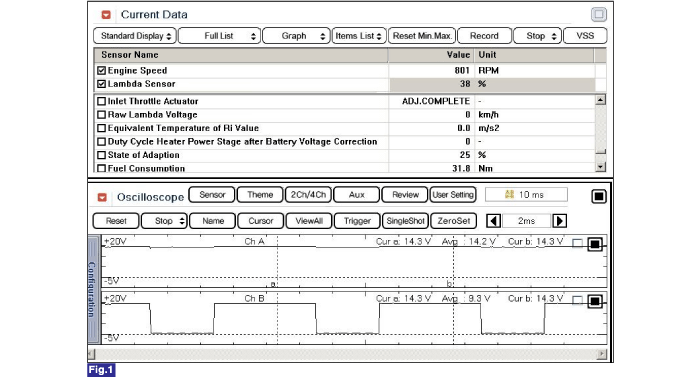700x377 pixels.
Task: Collapse the Oscilloscope panel red arrow icon
Action: pos(102,197)
